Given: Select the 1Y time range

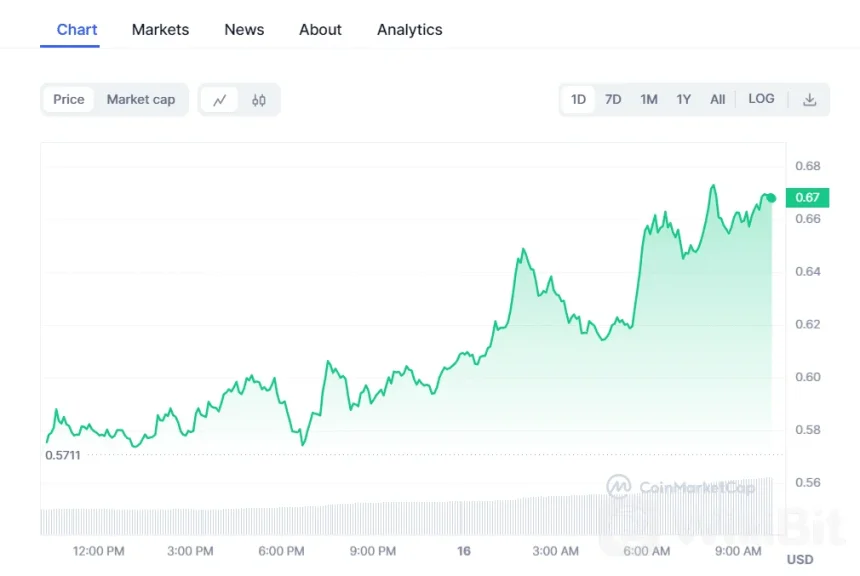Looking at the screenshot, I should pyautogui.click(x=683, y=99).
